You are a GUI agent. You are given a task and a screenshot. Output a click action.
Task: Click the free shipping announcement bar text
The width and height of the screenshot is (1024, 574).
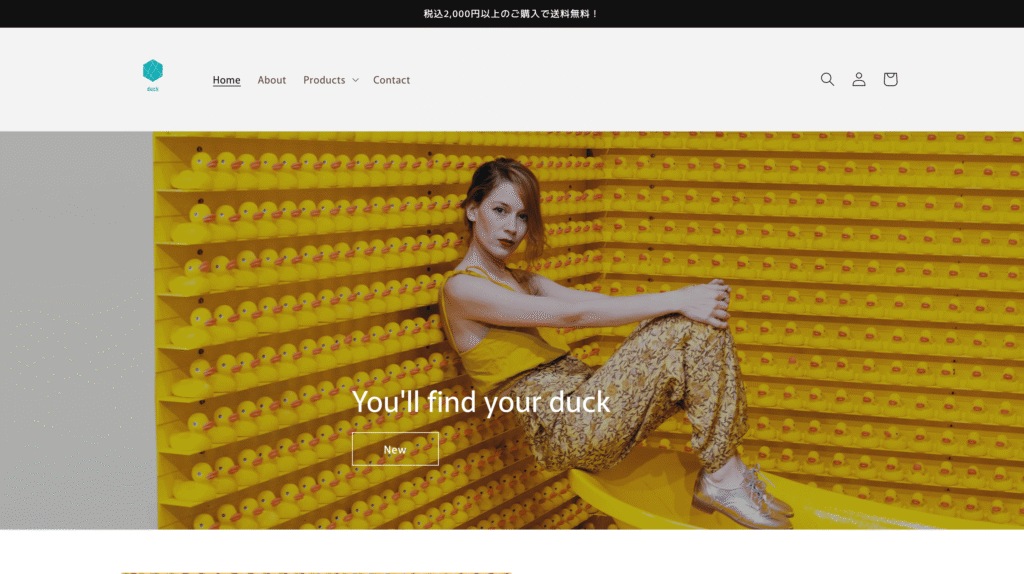coord(511,14)
